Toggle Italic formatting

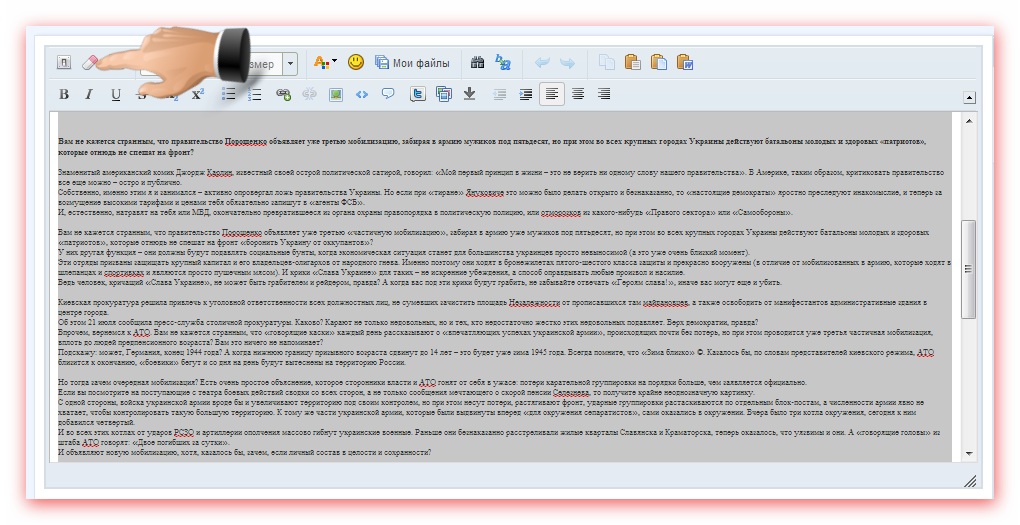tap(89, 94)
